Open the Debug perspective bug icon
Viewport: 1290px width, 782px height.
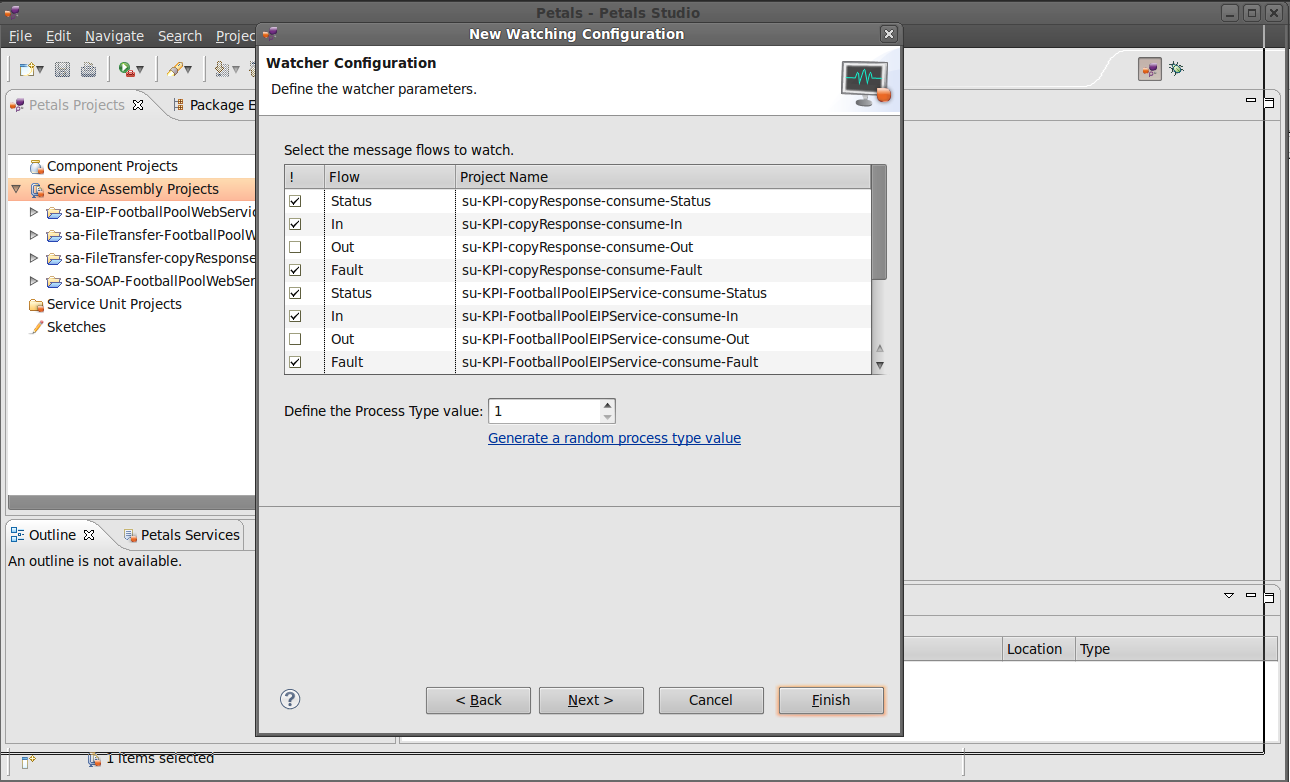(1177, 69)
